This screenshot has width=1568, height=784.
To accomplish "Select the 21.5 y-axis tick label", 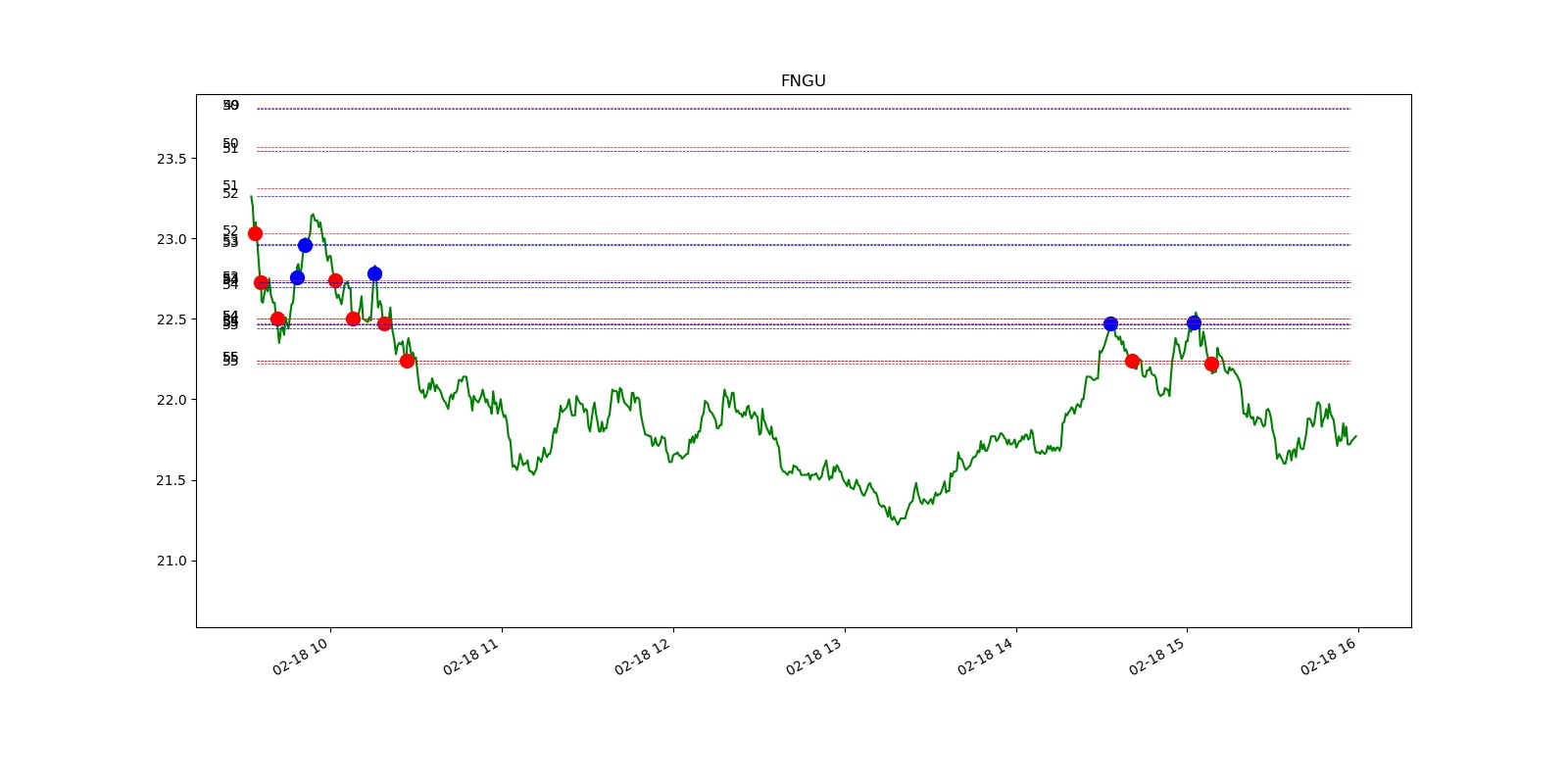I will (x=171, y=480).
